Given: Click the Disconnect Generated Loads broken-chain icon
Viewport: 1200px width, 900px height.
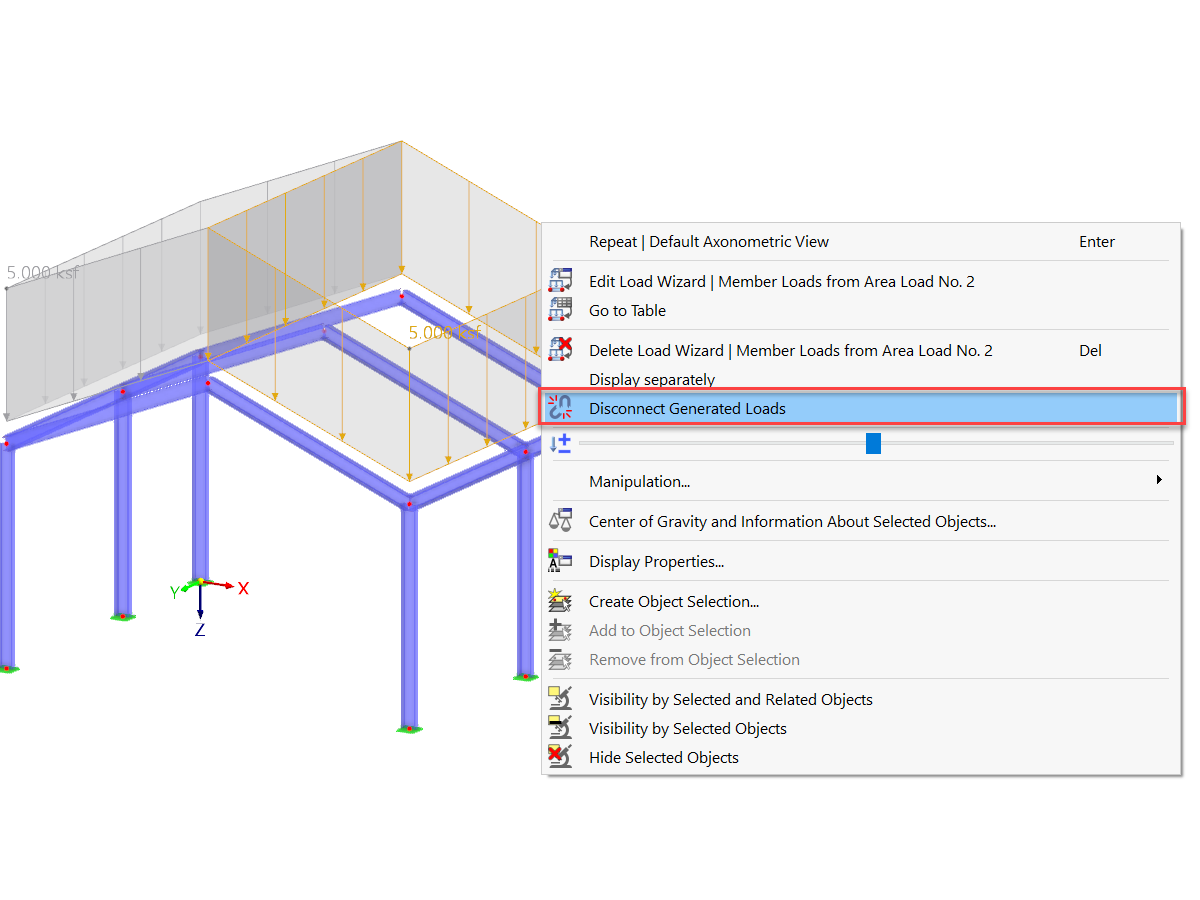Looking at the screenshot, I should (560, 407).
